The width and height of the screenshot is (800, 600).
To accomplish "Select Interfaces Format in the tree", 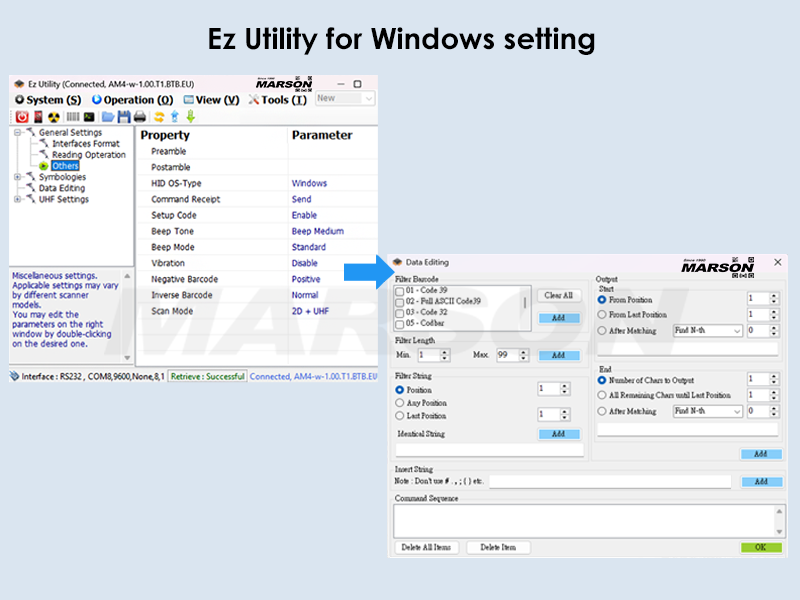I will 86,144.
